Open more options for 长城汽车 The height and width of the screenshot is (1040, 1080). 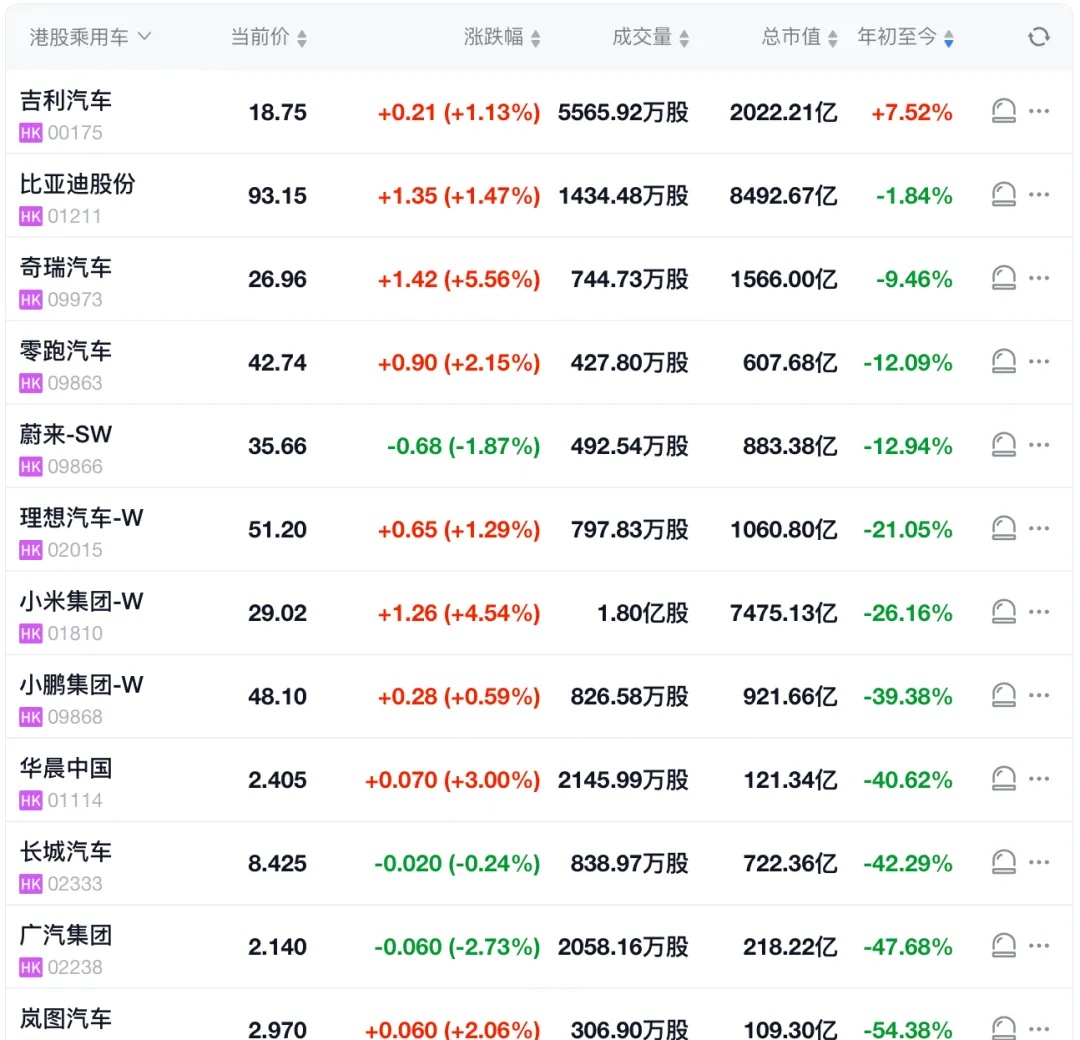[x=1039, y=862]
